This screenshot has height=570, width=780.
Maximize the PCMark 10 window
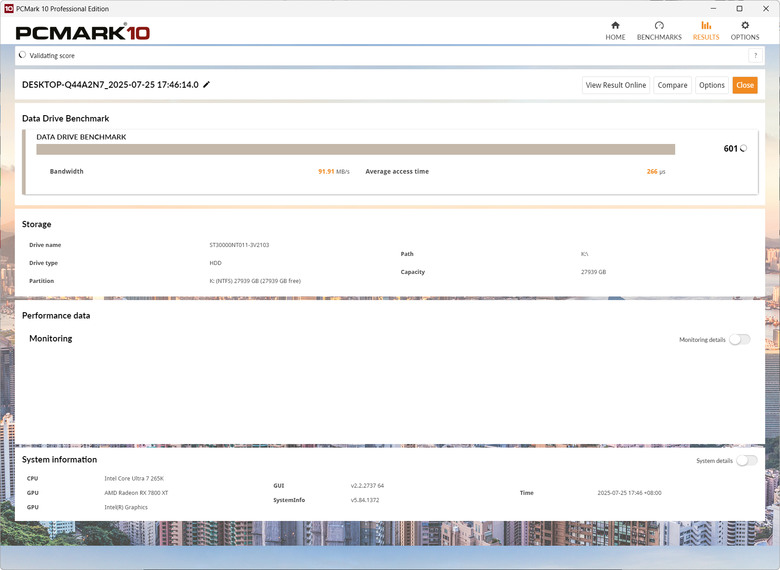tap(739, 8)
